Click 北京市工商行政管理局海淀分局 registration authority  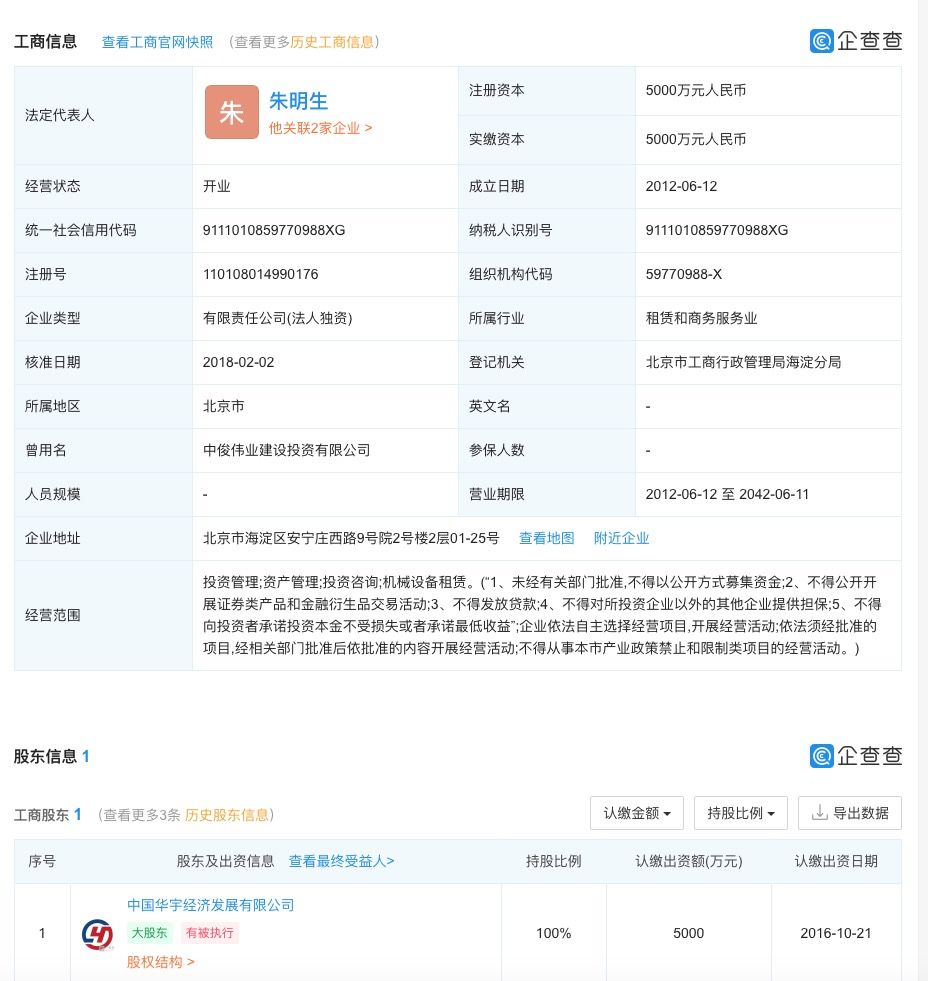click(743, 362)
